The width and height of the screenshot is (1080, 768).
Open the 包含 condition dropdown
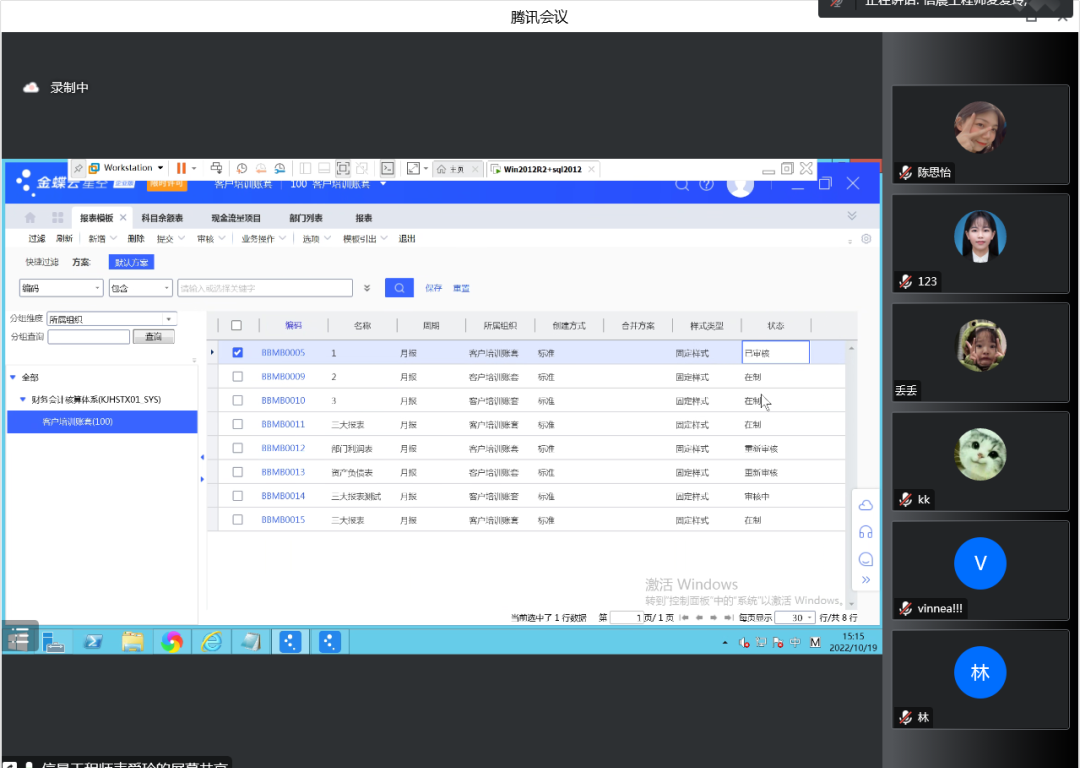pyautogui.click(x=167, y=288)
